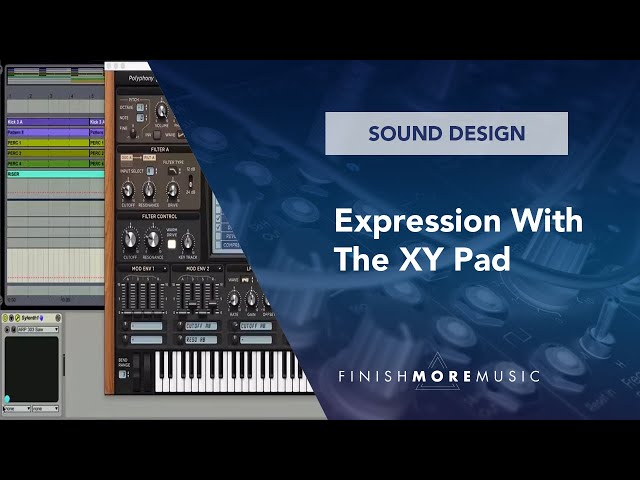Screen dimensions: 640x480
Task: Click the FILT A routing box in Filter A
Action: [149, 158]
